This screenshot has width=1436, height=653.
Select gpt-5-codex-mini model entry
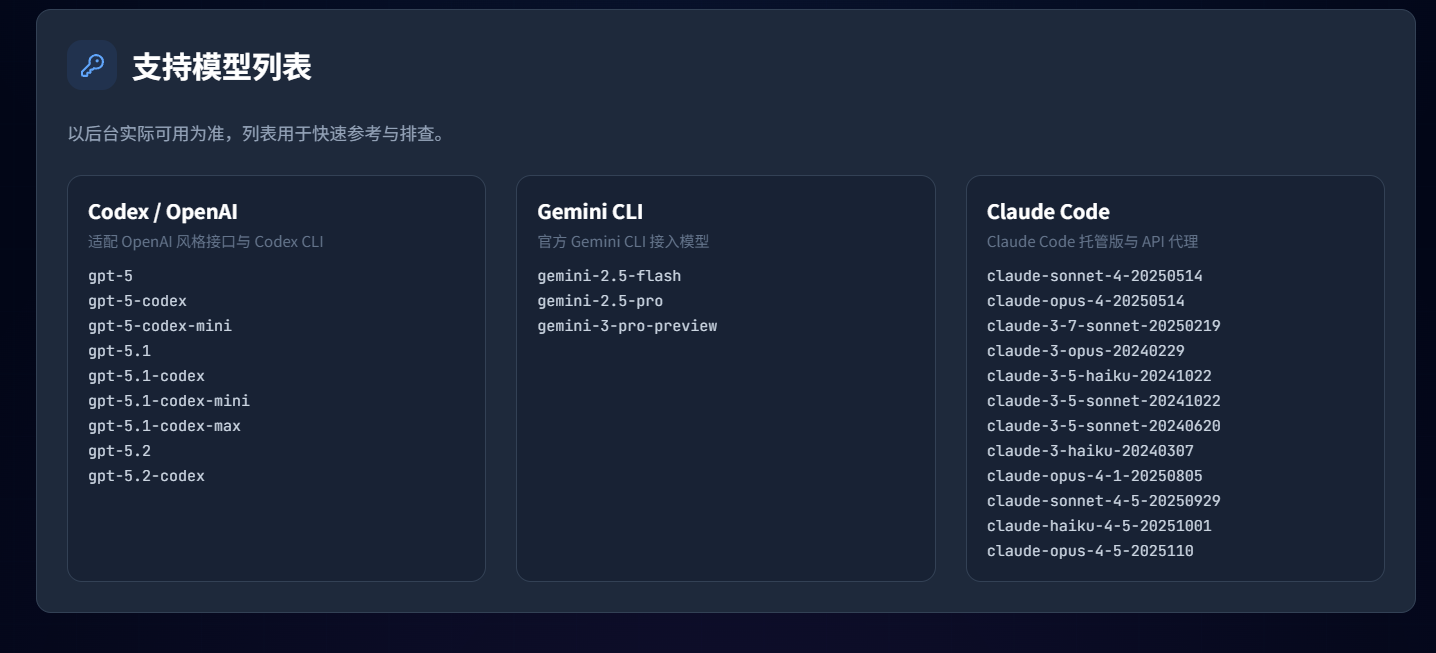point(160,326)
